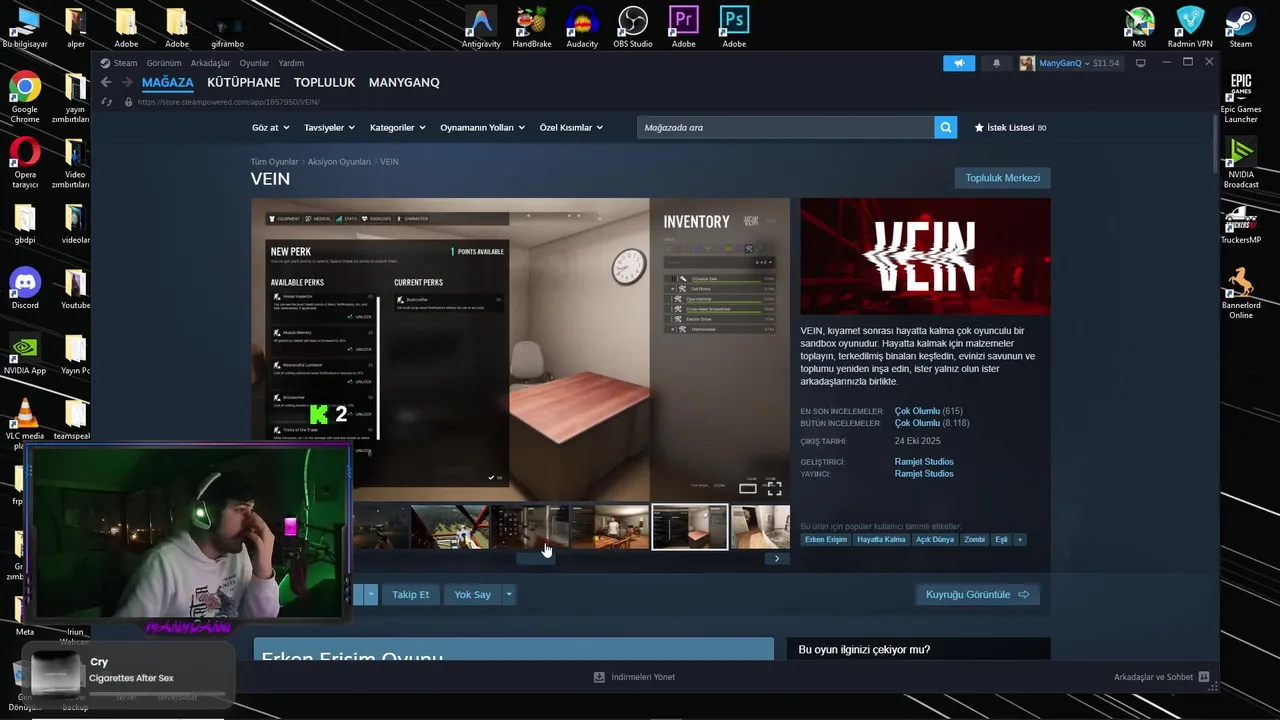
Task: Click Erken Erişim tag
Action: (x=826, y=540)
